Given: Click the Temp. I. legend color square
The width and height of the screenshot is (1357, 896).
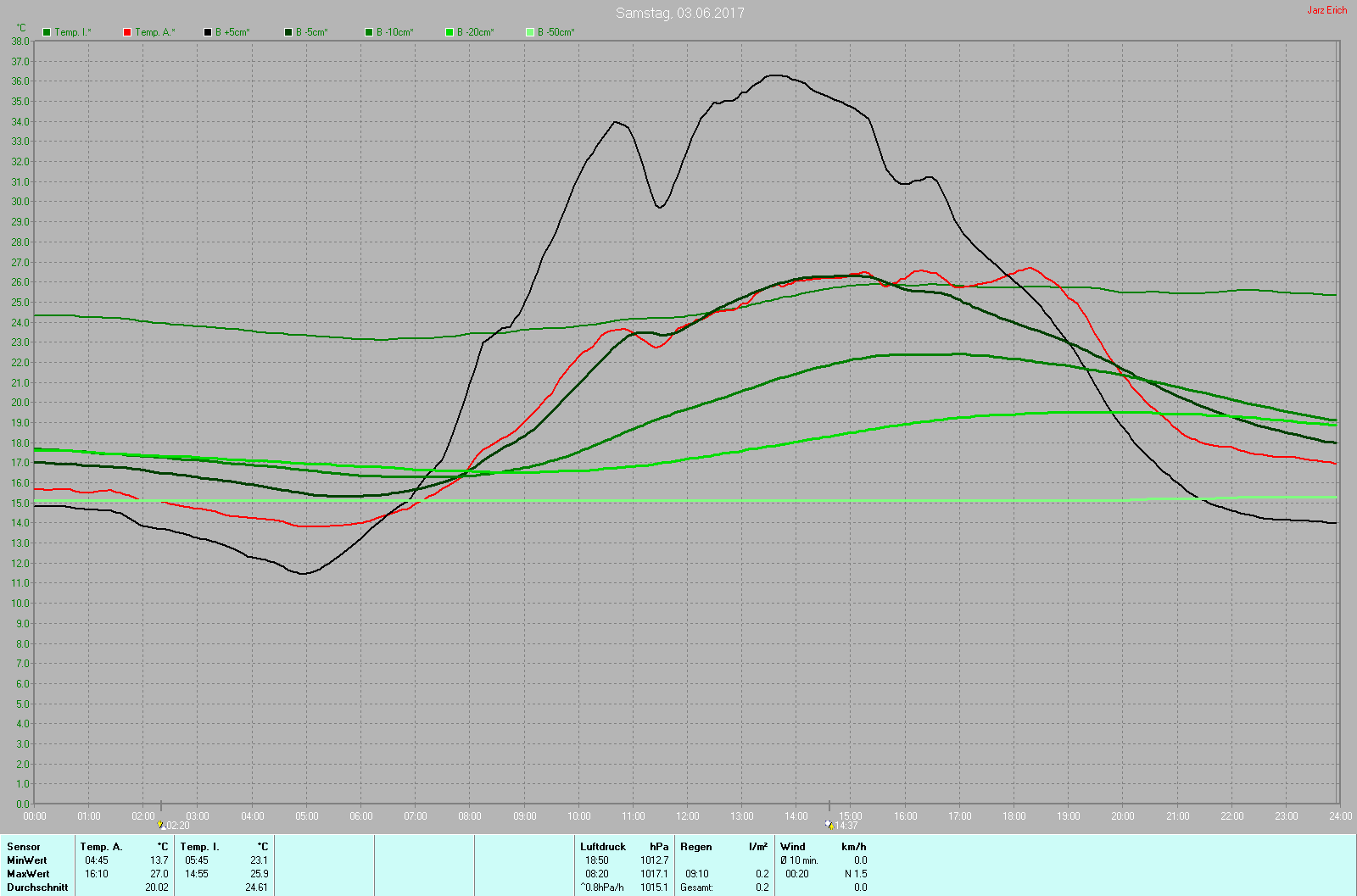Looking at the screenshot, I should (x=47, y=32).
